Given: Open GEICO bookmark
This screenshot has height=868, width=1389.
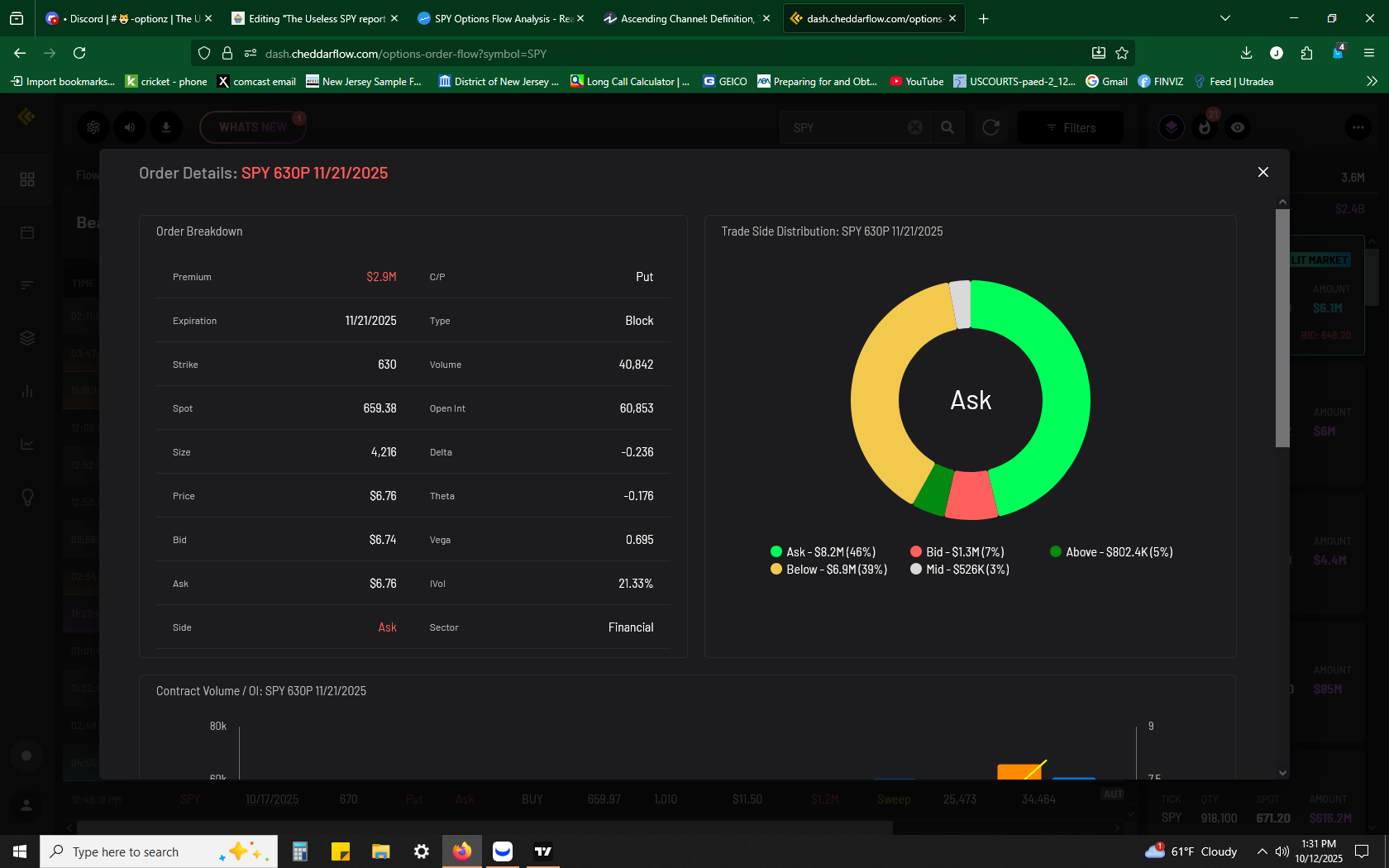Looking at the screenshot, I should 725,81.
